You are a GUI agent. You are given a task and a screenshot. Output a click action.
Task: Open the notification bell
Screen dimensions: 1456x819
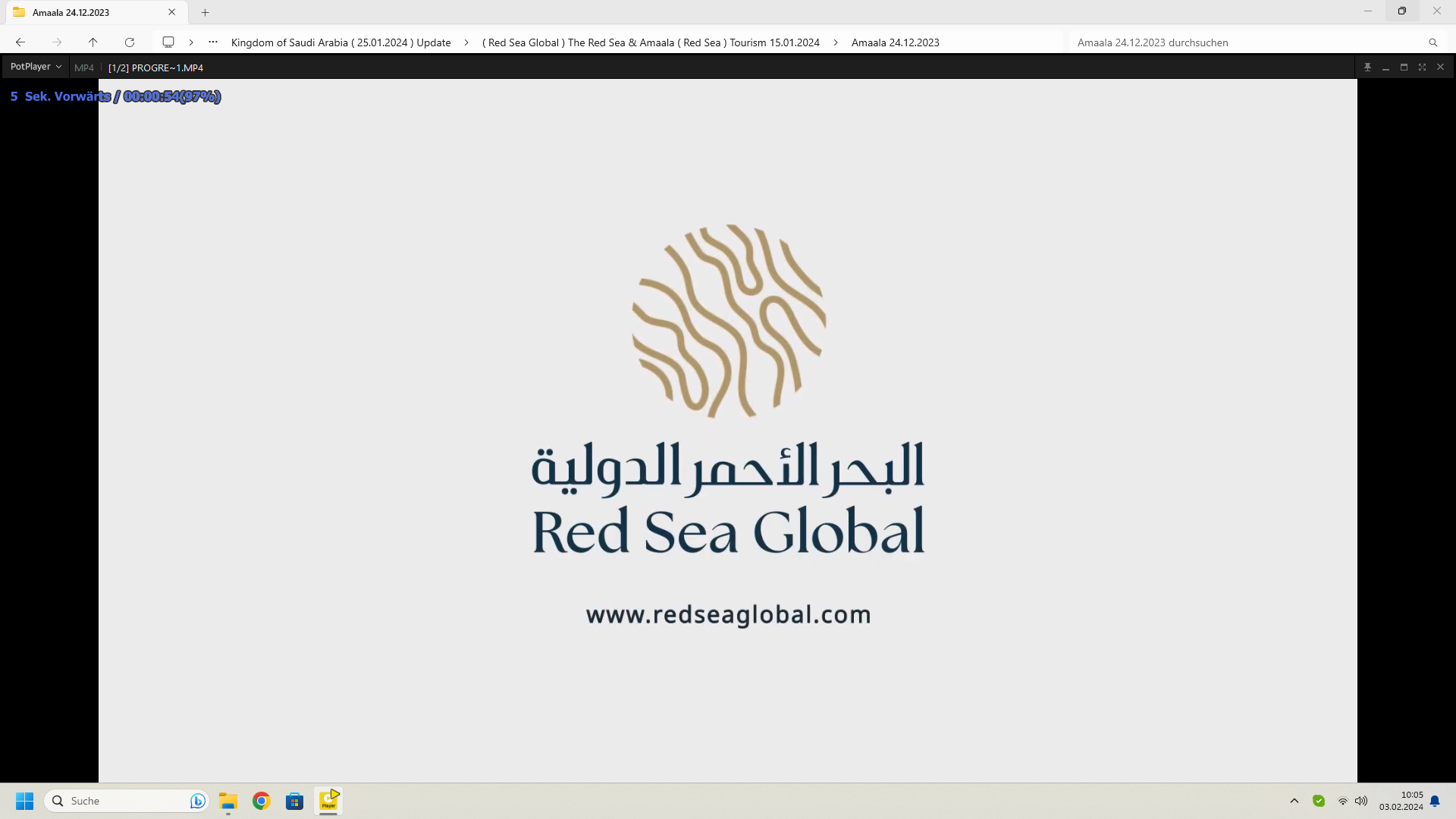(1435, 801)
